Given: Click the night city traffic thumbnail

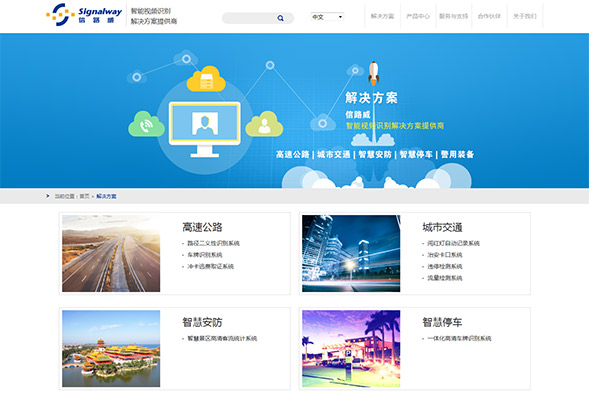Looking at the screenshot, I should 351,253.
